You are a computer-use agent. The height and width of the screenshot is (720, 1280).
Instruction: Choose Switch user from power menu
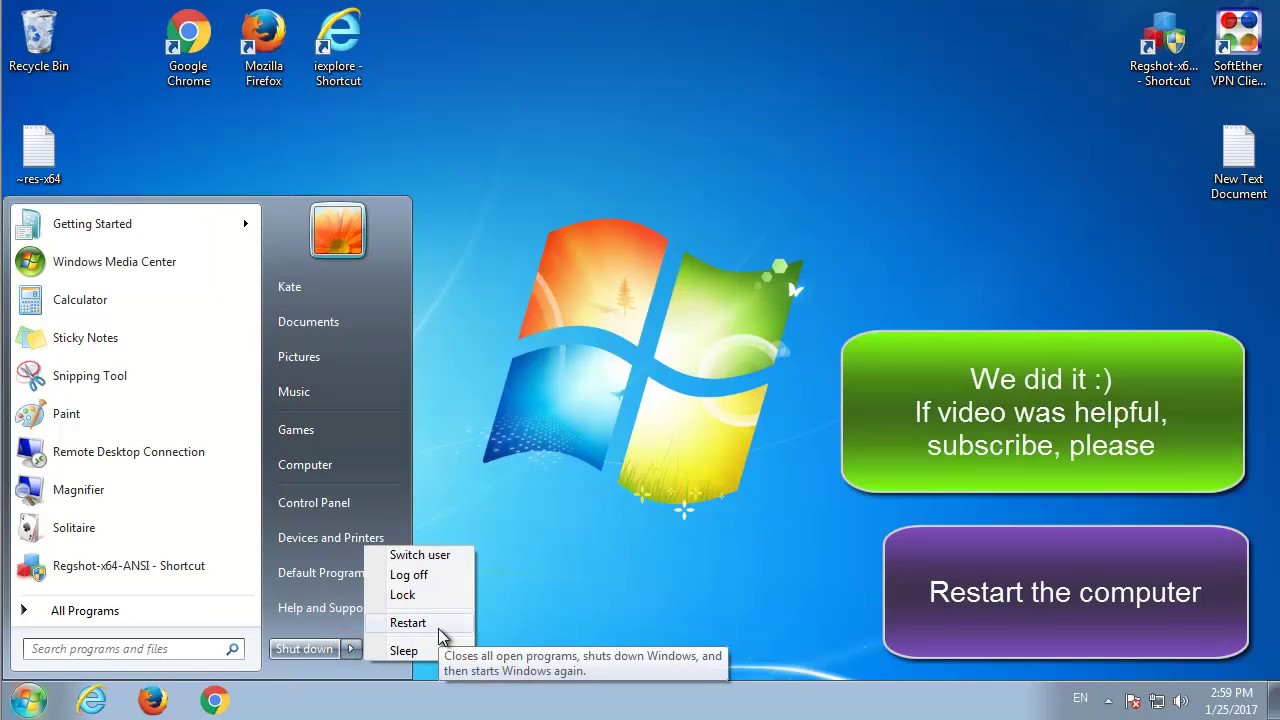(x=419, y=555)
